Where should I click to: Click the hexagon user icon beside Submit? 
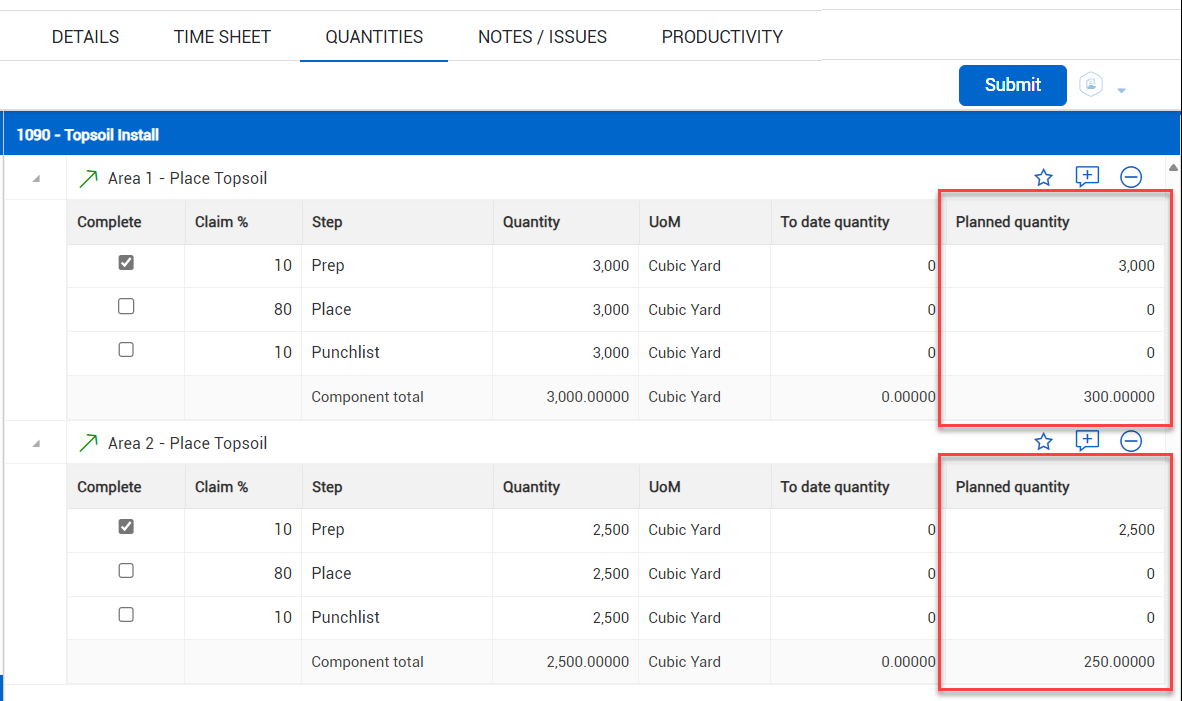[x=1091, y=85]
